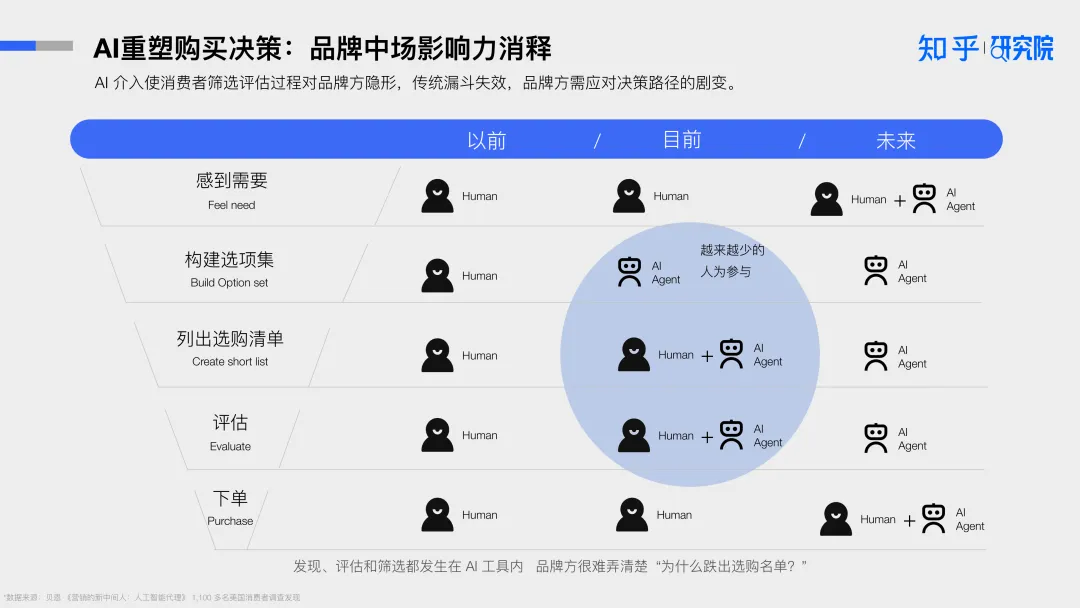Select the 以前 column header

pos(487,140)
